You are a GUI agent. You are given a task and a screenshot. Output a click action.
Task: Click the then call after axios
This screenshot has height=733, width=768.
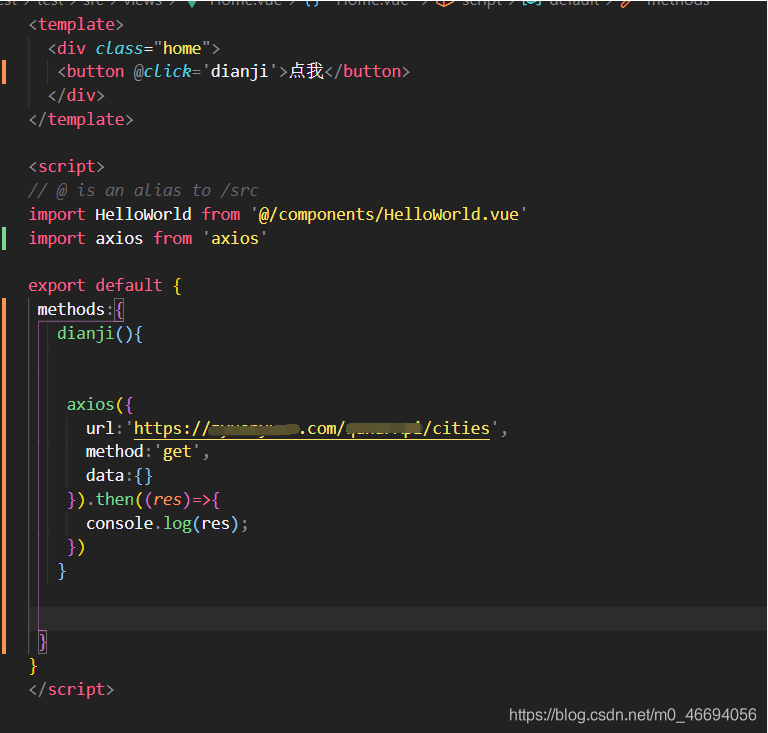[114, 499]
